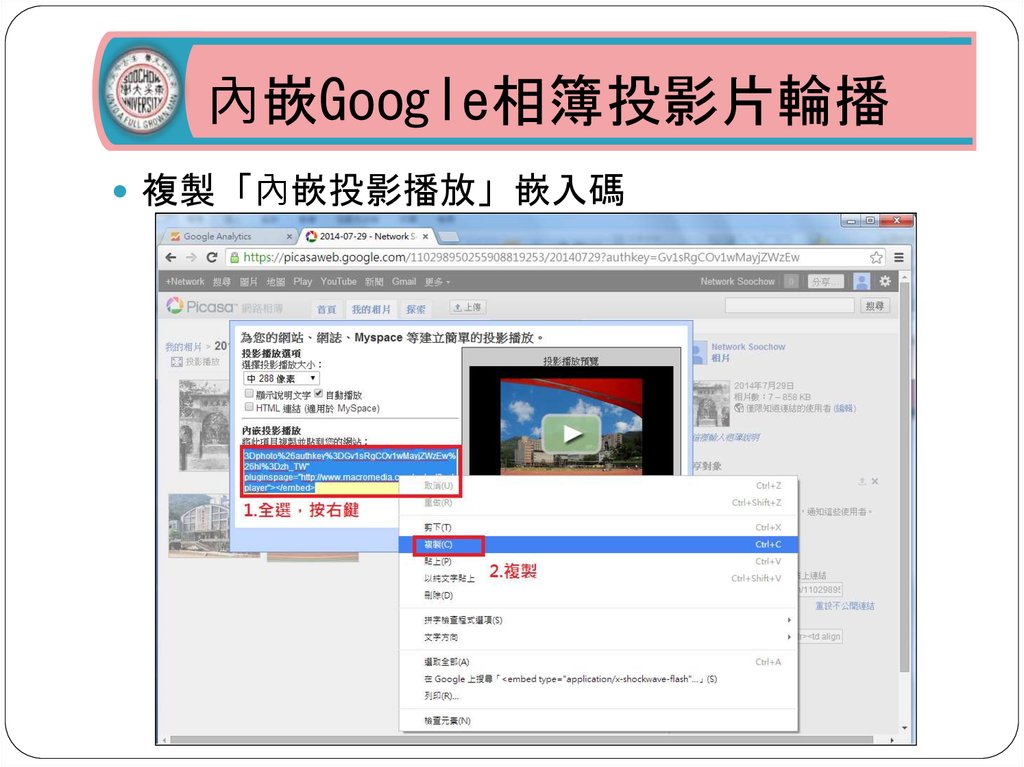This screenshot has height=767, width=1024.
Task: Reload the page with the refresh icon
Action: pyautogui.click(x=212, y=257)
